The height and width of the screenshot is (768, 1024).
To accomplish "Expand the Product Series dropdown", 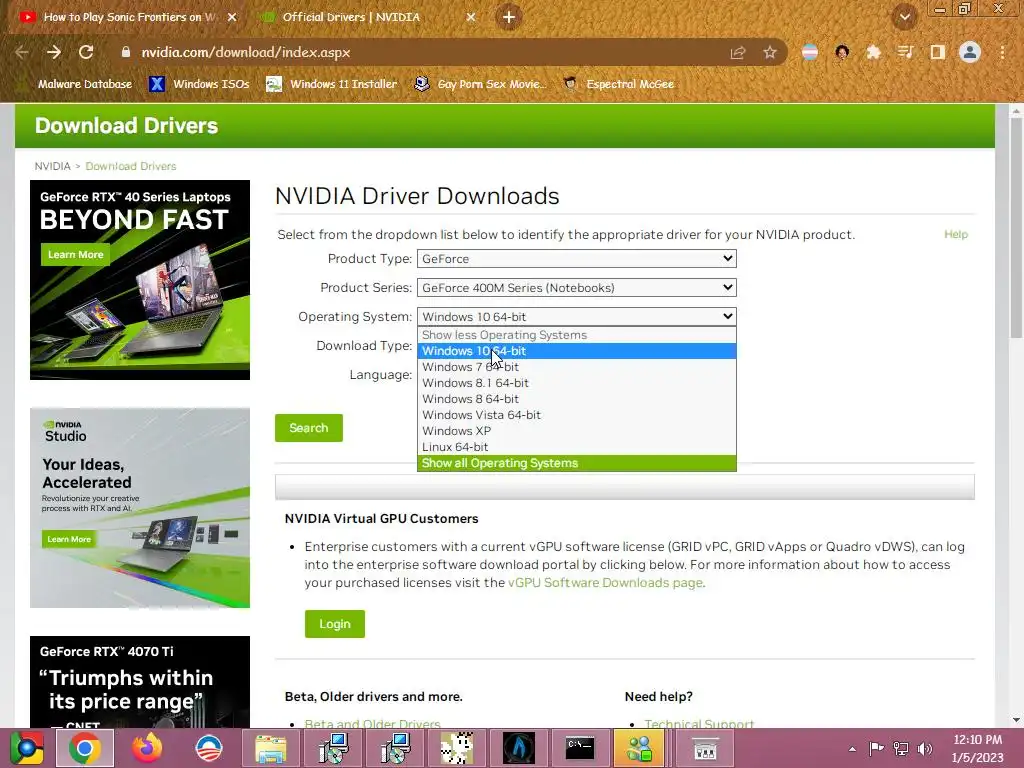I will click(577, 287).
